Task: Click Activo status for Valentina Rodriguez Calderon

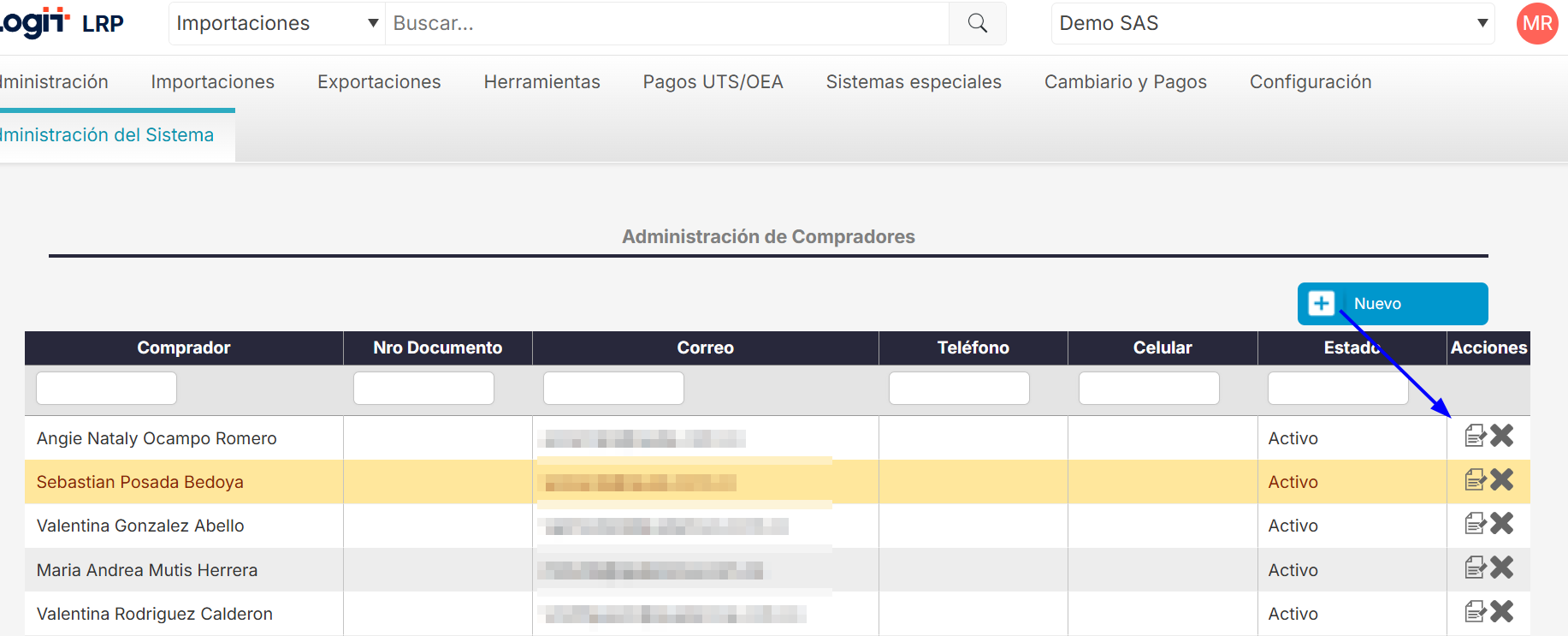Action: pos(1293,614)
